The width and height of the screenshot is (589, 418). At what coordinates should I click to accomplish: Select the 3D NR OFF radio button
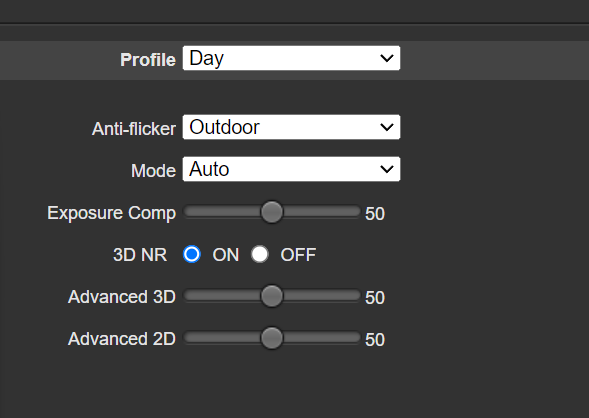pyautogui.click(x=260, y=254)
